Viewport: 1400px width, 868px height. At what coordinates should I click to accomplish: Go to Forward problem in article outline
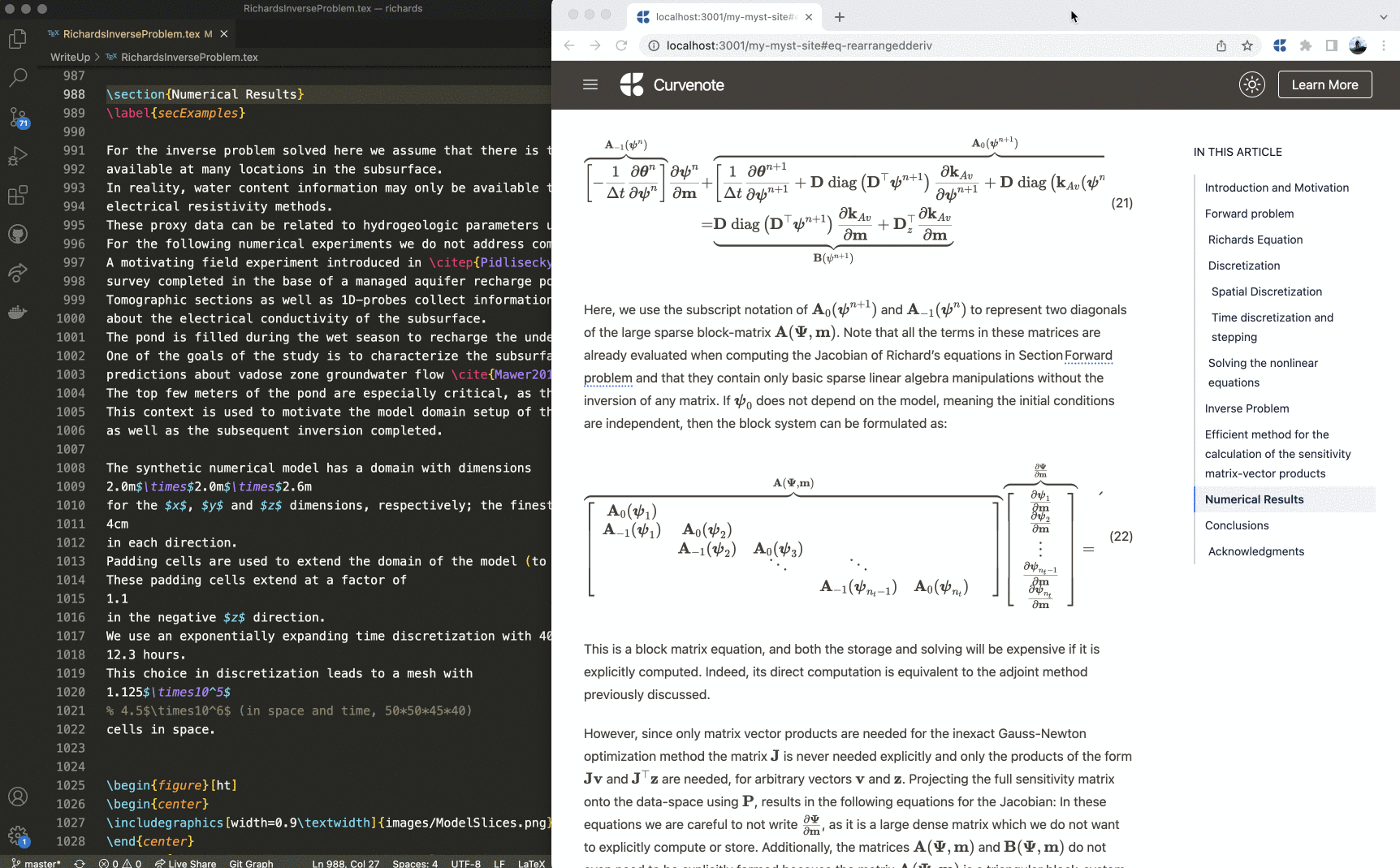(1249, 214)
